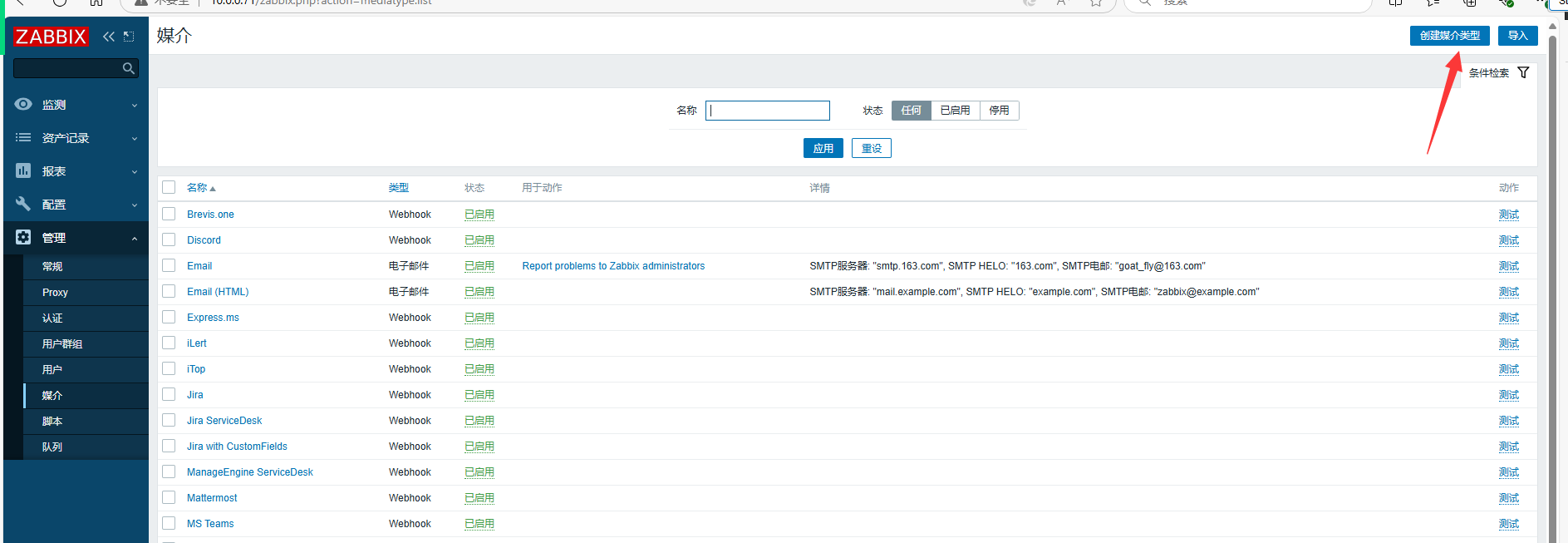
Task: Click the ZABBIX logo
Action: (x=51, y=37)
